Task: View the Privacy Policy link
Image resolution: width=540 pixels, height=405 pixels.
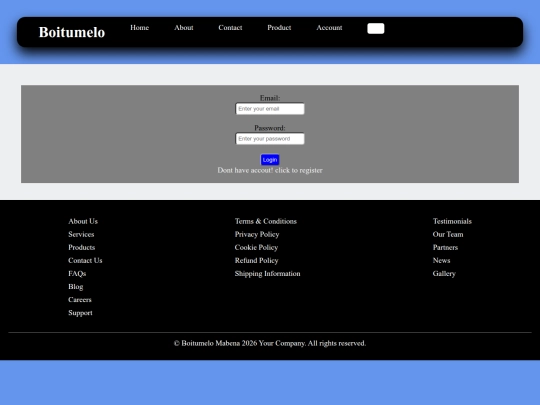Action: [x=257, y=234]
